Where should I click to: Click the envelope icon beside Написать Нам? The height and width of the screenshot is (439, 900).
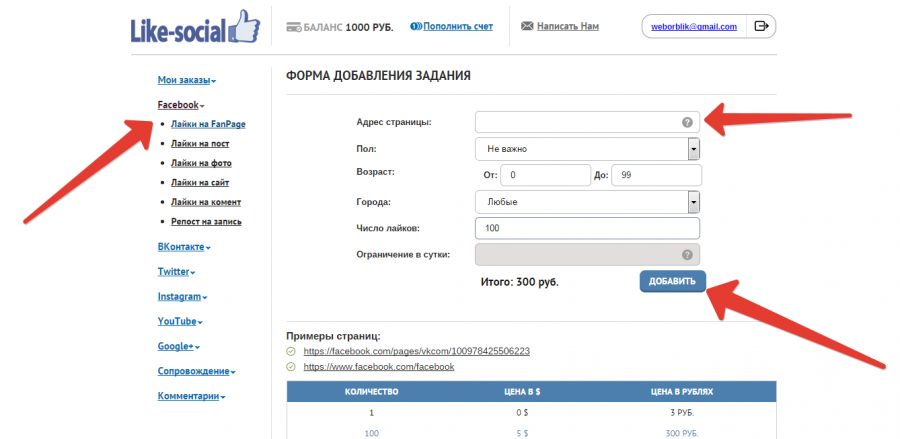coord(527,26)
